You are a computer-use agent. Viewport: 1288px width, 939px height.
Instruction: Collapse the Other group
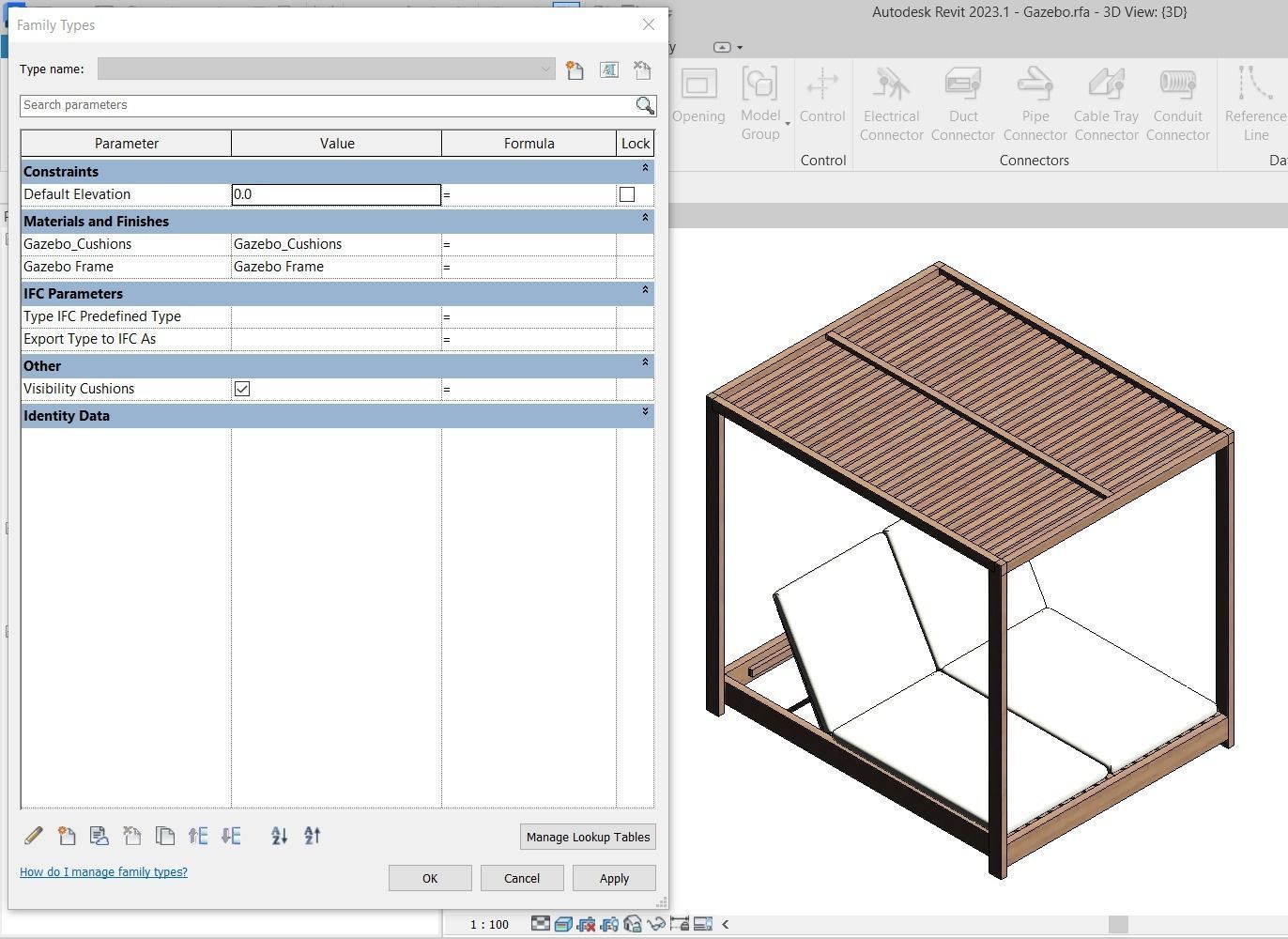(x=645, y=362)
